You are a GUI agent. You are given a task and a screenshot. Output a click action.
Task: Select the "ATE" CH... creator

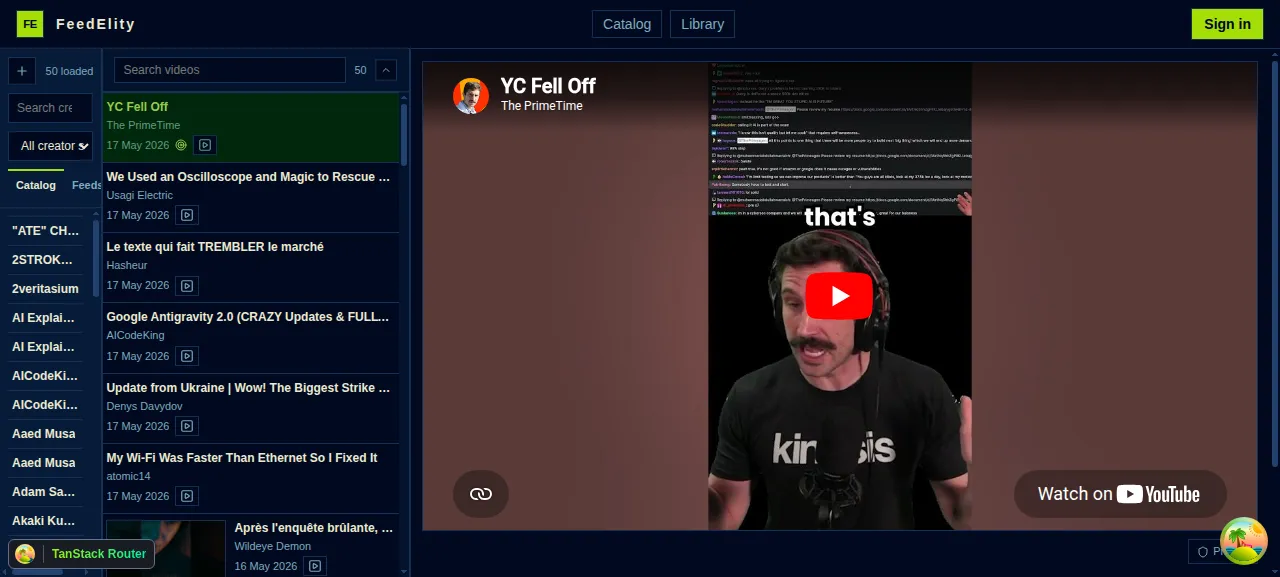click(45, 230)
